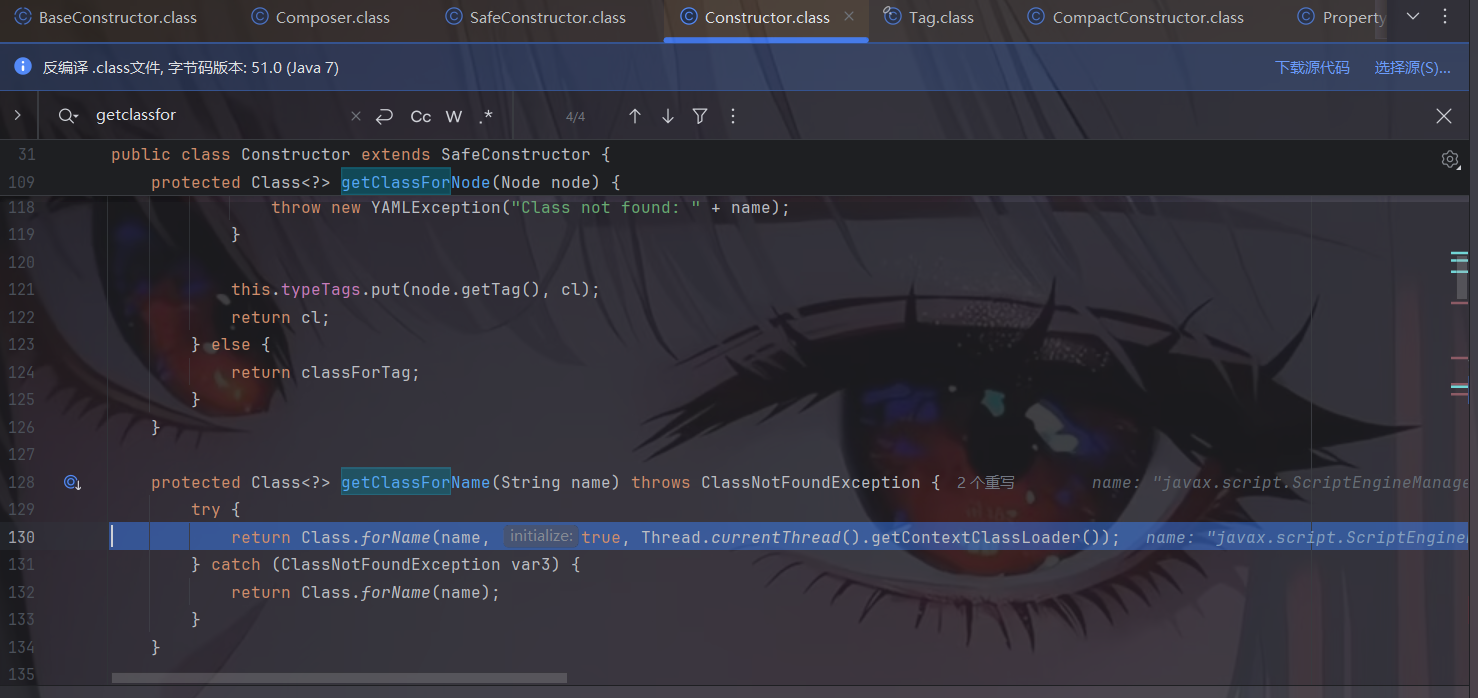Click 'getContextClassLoader' on line 130
This screenshot has height=698, width=1478.
click(x=975, y=537)
